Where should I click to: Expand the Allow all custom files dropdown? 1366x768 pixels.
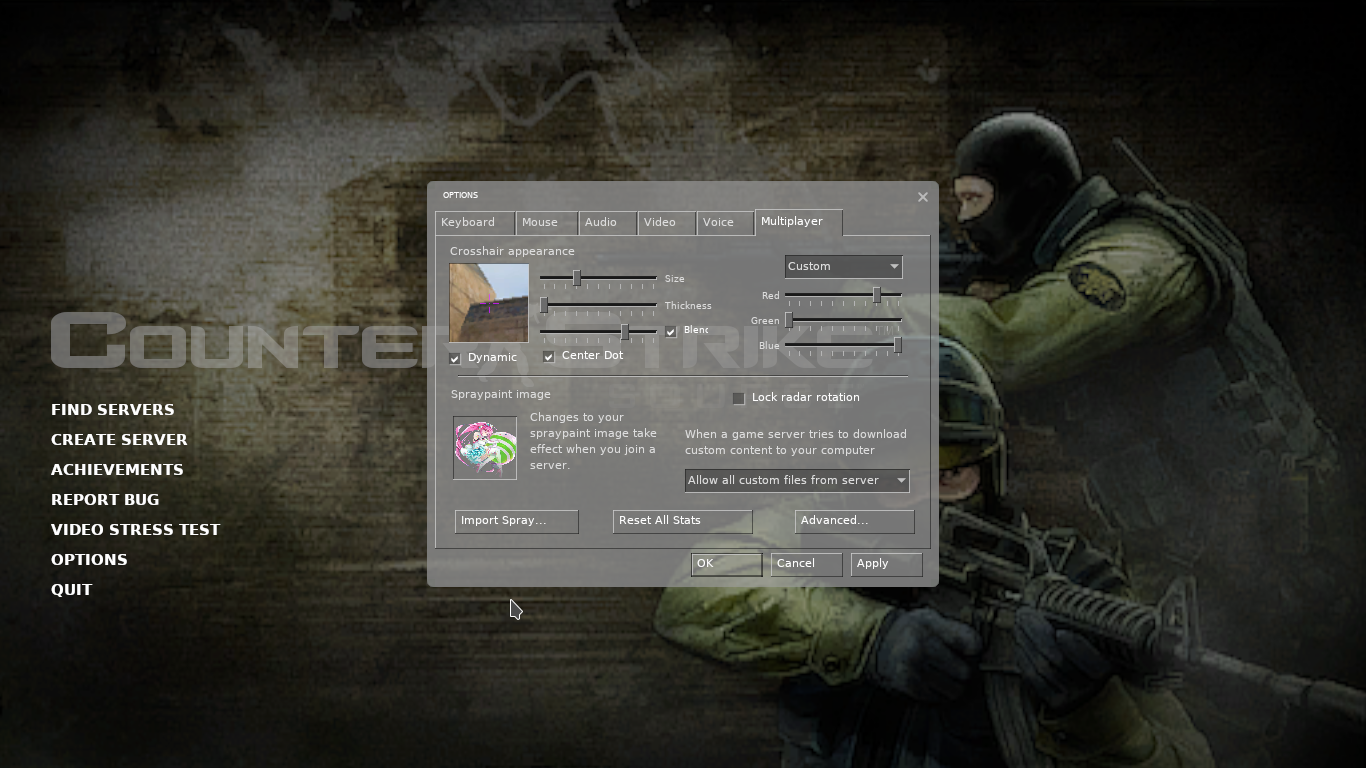point(797,481)
